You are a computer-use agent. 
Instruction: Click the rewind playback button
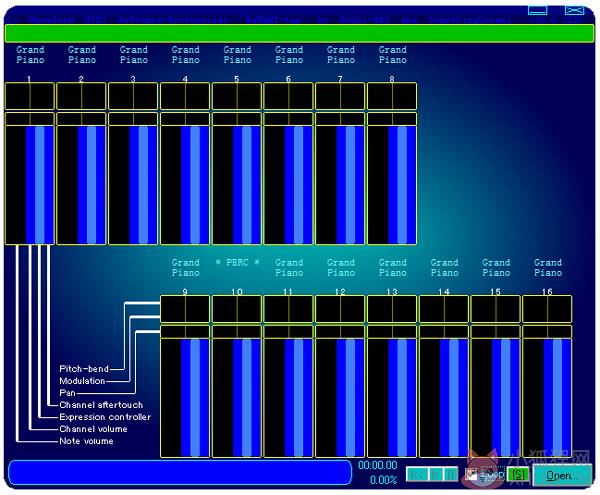coord(417,475)
